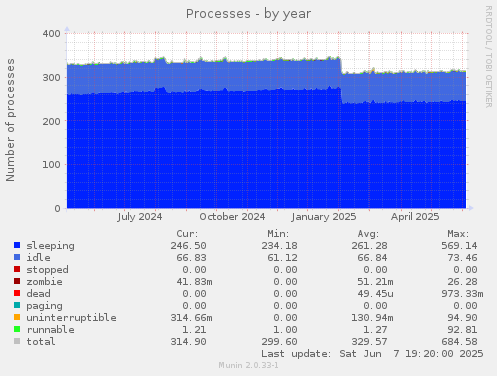Click runnable average value 1.27
The height and width of the screenshot is (376, 497).
375,330
